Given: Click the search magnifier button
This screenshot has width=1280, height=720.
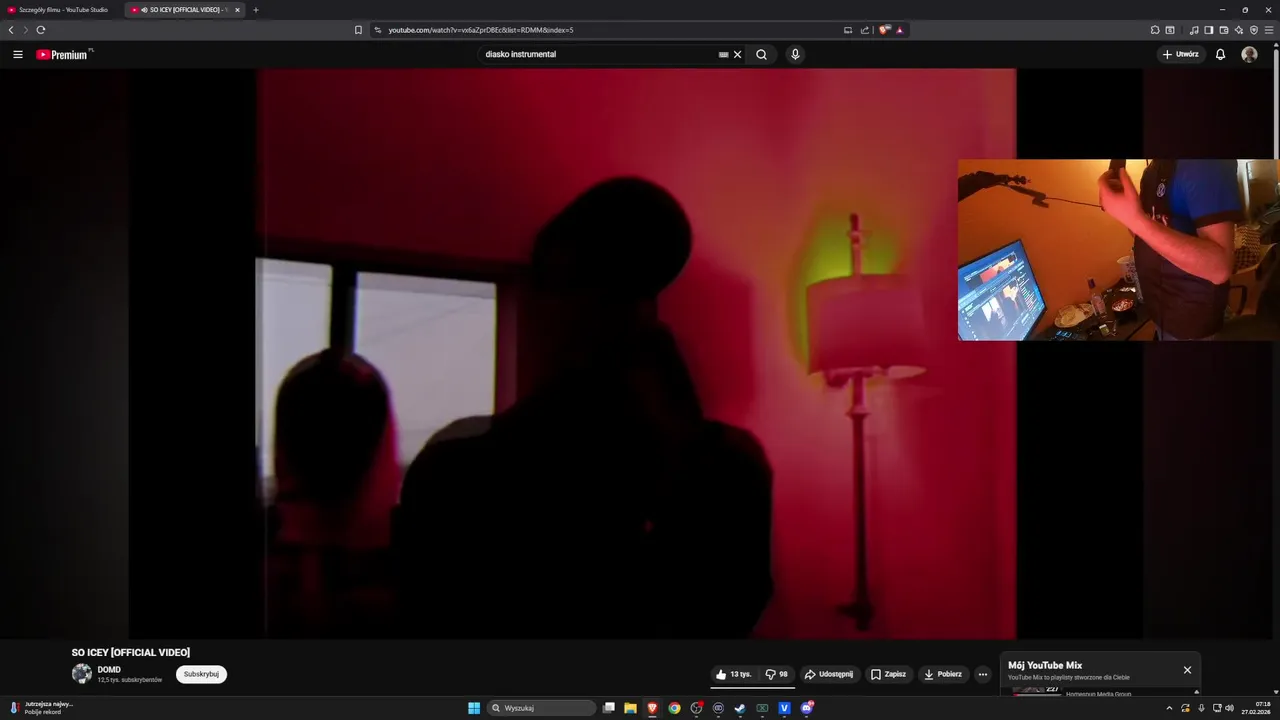Looking at the screenshot, I should tap(761, 55).
